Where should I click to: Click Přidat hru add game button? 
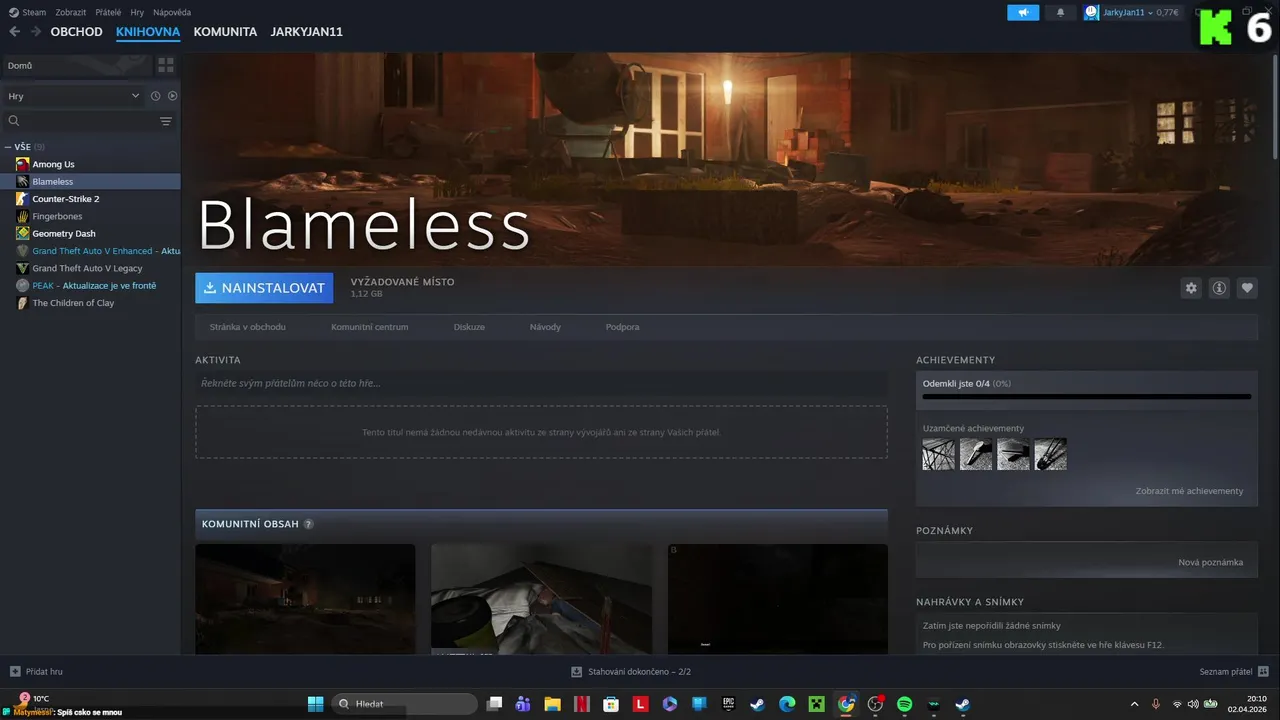[x=36, y=671]
